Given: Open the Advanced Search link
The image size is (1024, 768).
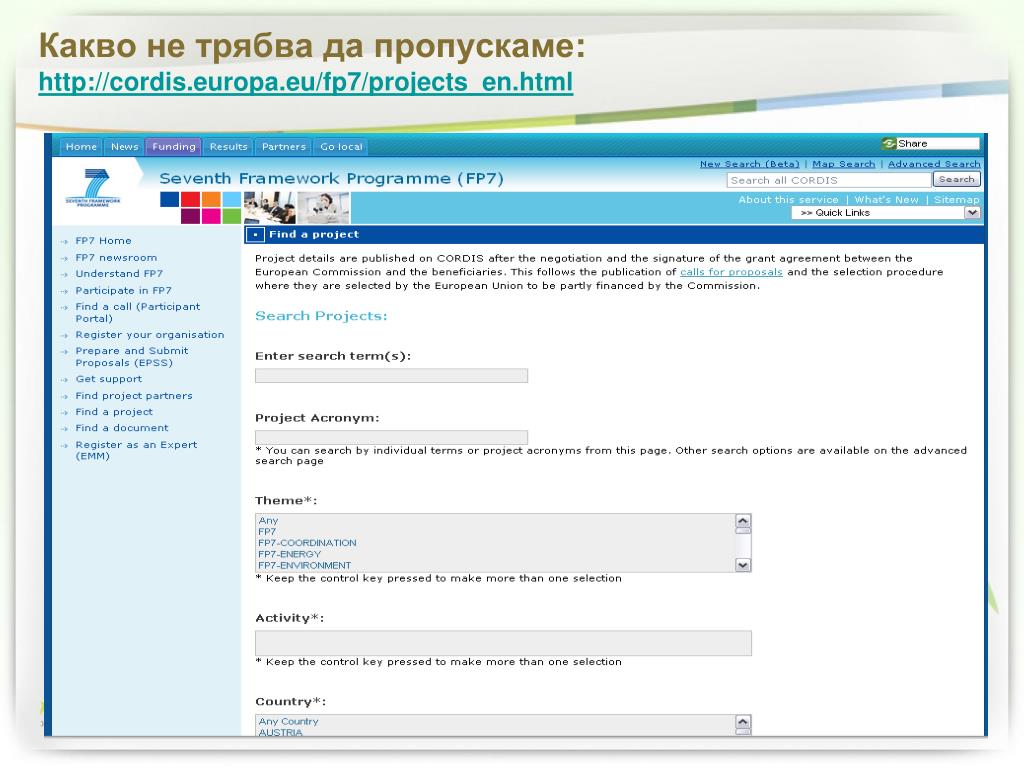Looking at the screenshot, I should [934, 164].
